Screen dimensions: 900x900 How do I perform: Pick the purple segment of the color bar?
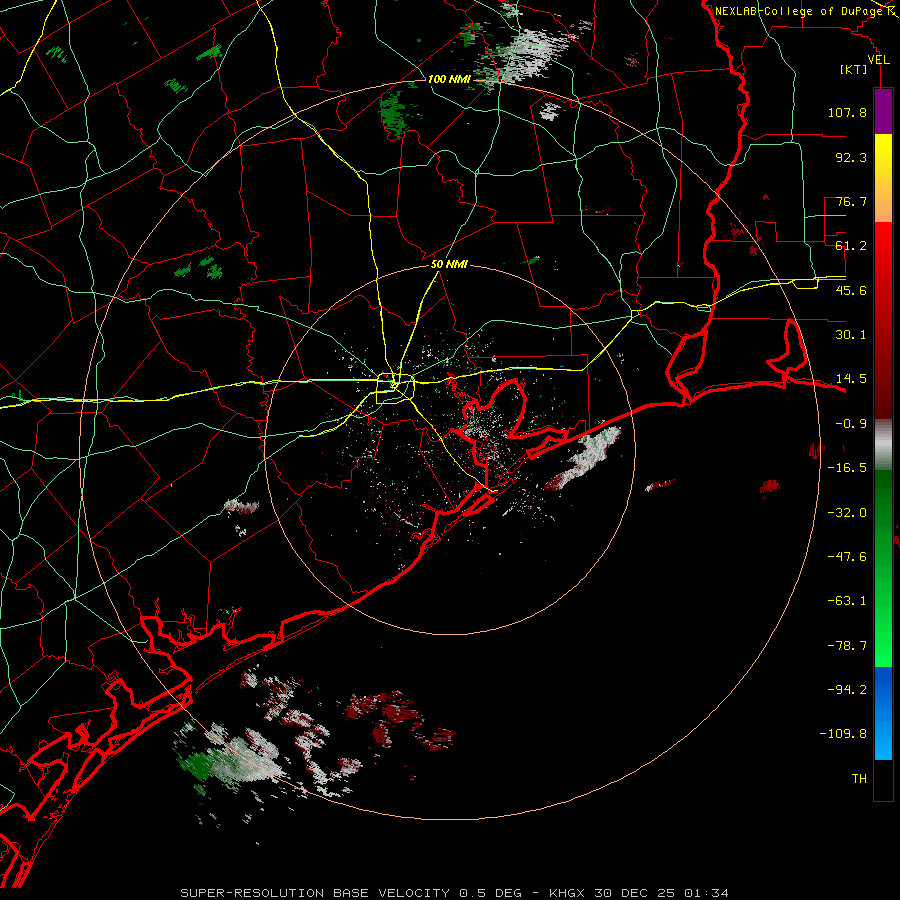pos(883,111)
